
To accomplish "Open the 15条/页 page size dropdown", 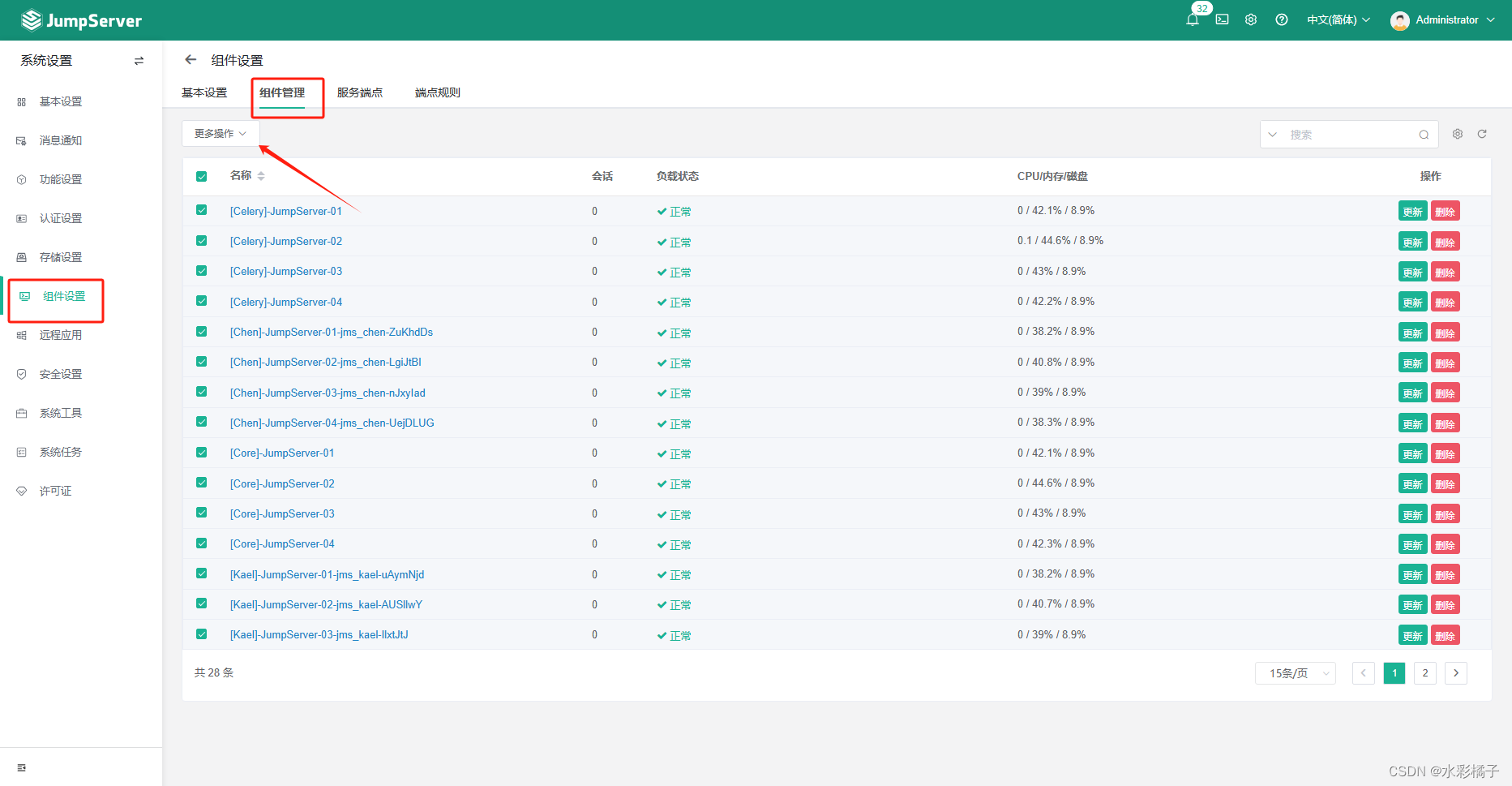I will (x=1296, y=673).
